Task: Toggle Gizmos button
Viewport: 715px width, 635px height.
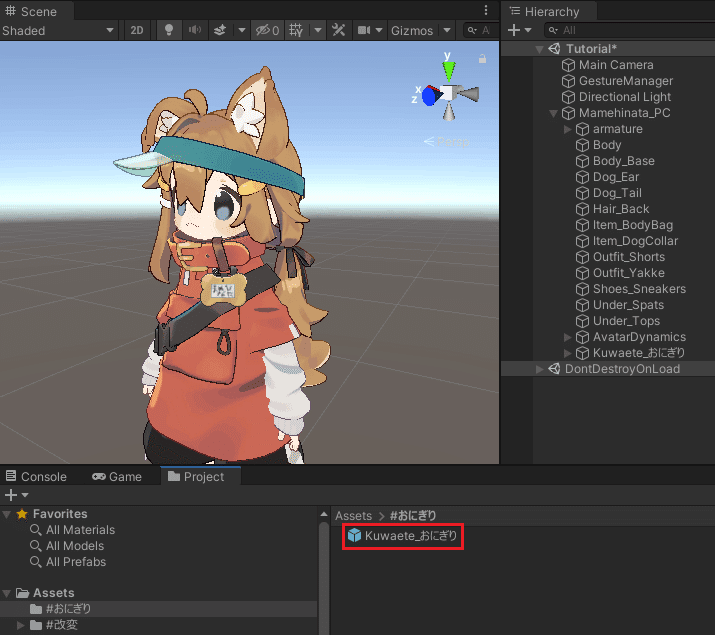Action: click(412, 31)
